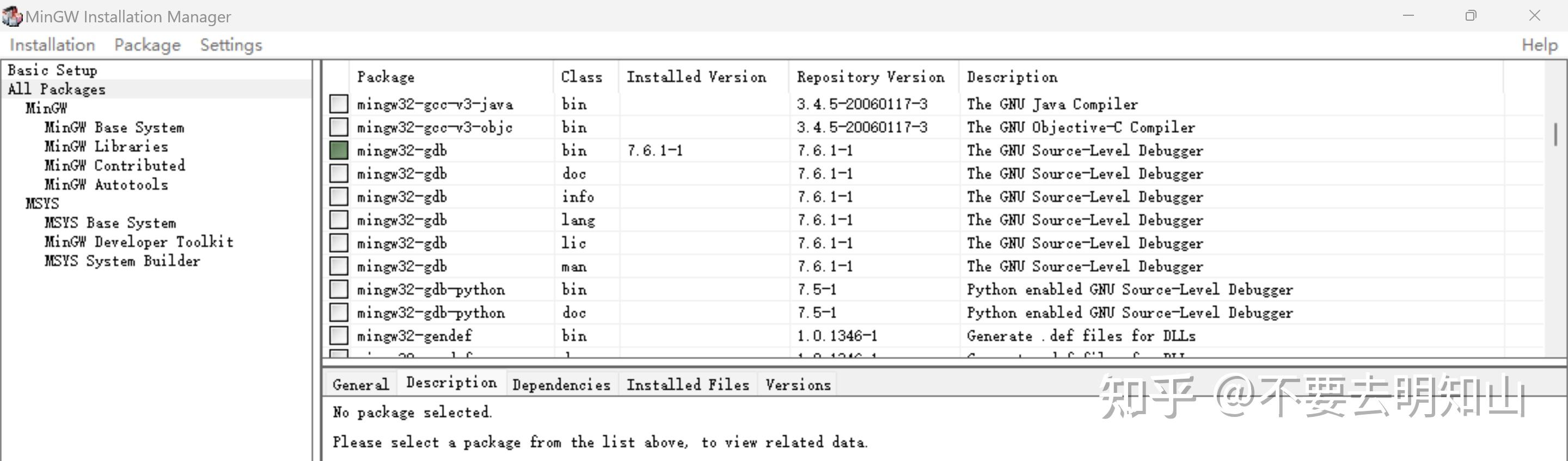Image resolution: width=1568 pixels, height=461 pixels.
Task: Click repository version 1.0.1346-1 of mingw32-gendef
Action: pos(837,336)
